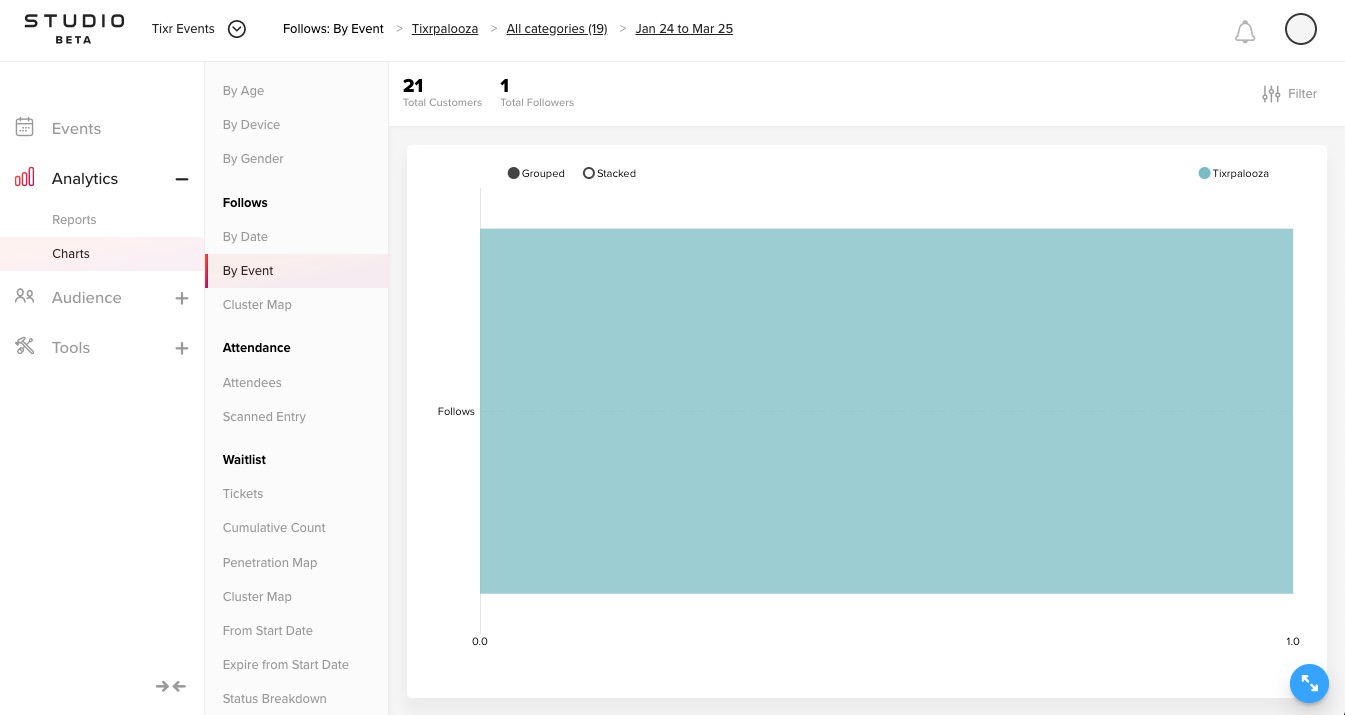Click the Audience people icon
The height and width of the screenshot is (715, 1345).
point(25,296)
